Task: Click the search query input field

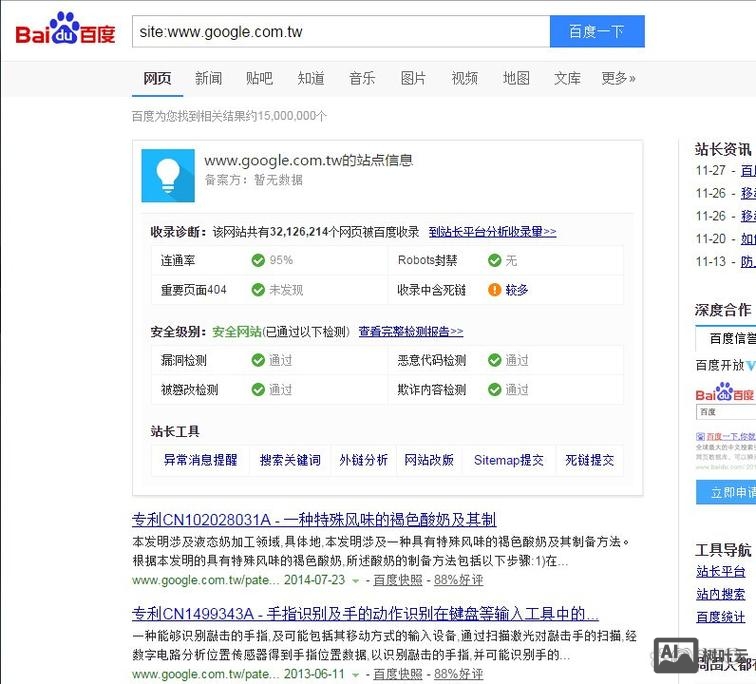Action: pyautogui.click(x=341, y=31)
